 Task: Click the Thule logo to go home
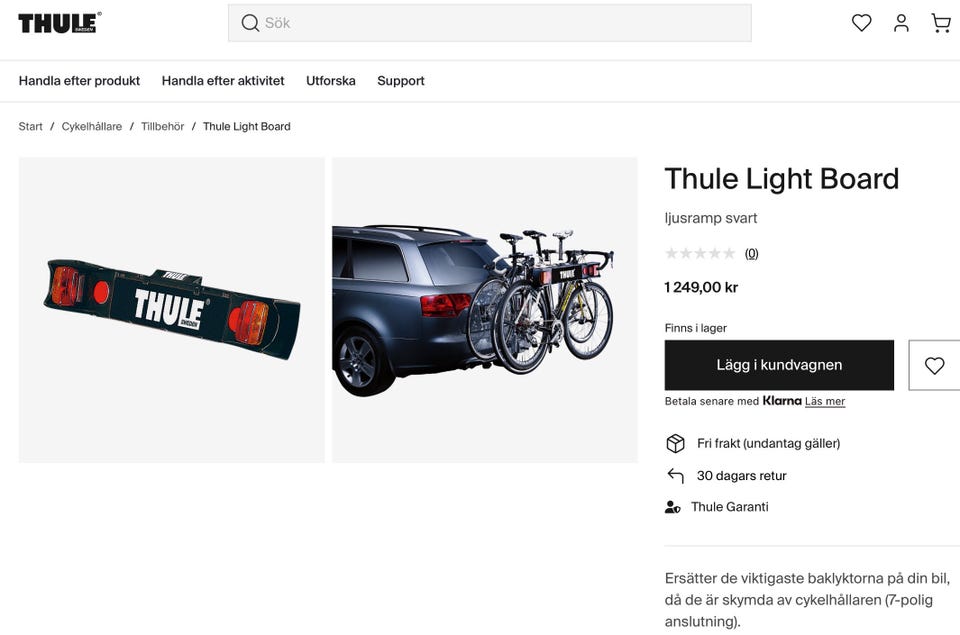60,23
